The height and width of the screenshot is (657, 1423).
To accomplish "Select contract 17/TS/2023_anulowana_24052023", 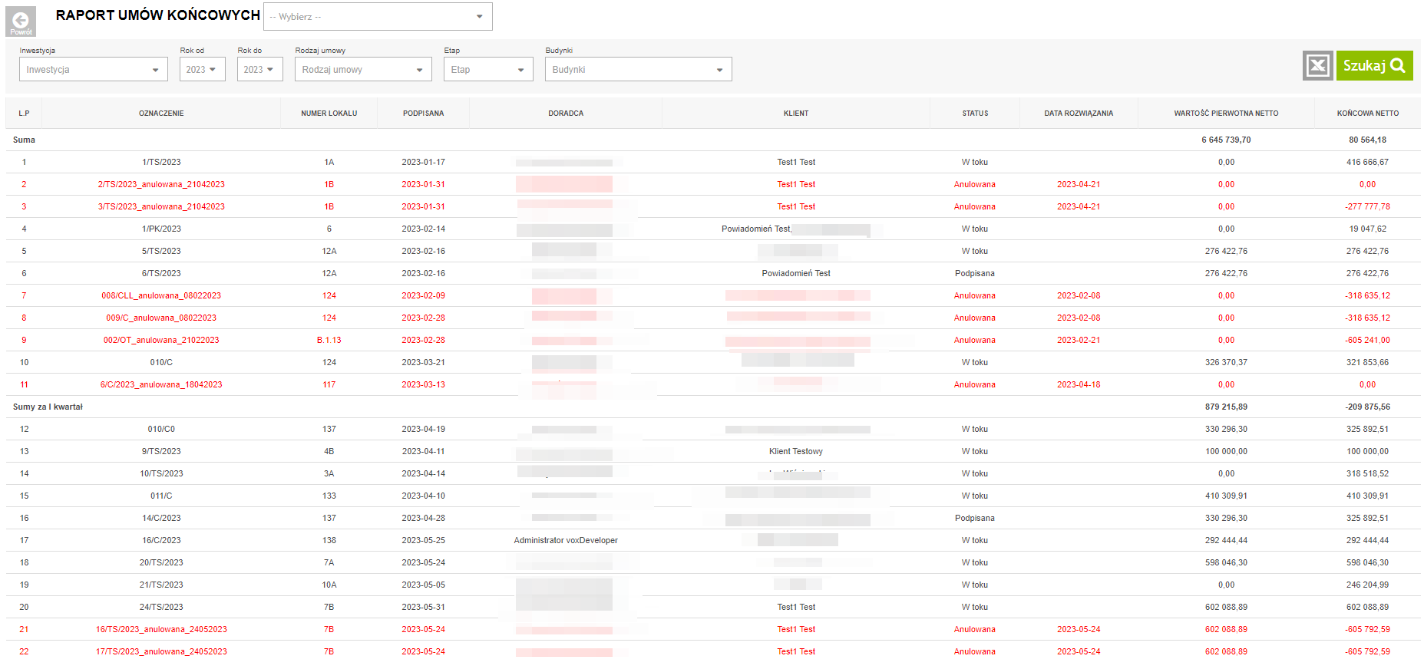I will coord(161,652).
